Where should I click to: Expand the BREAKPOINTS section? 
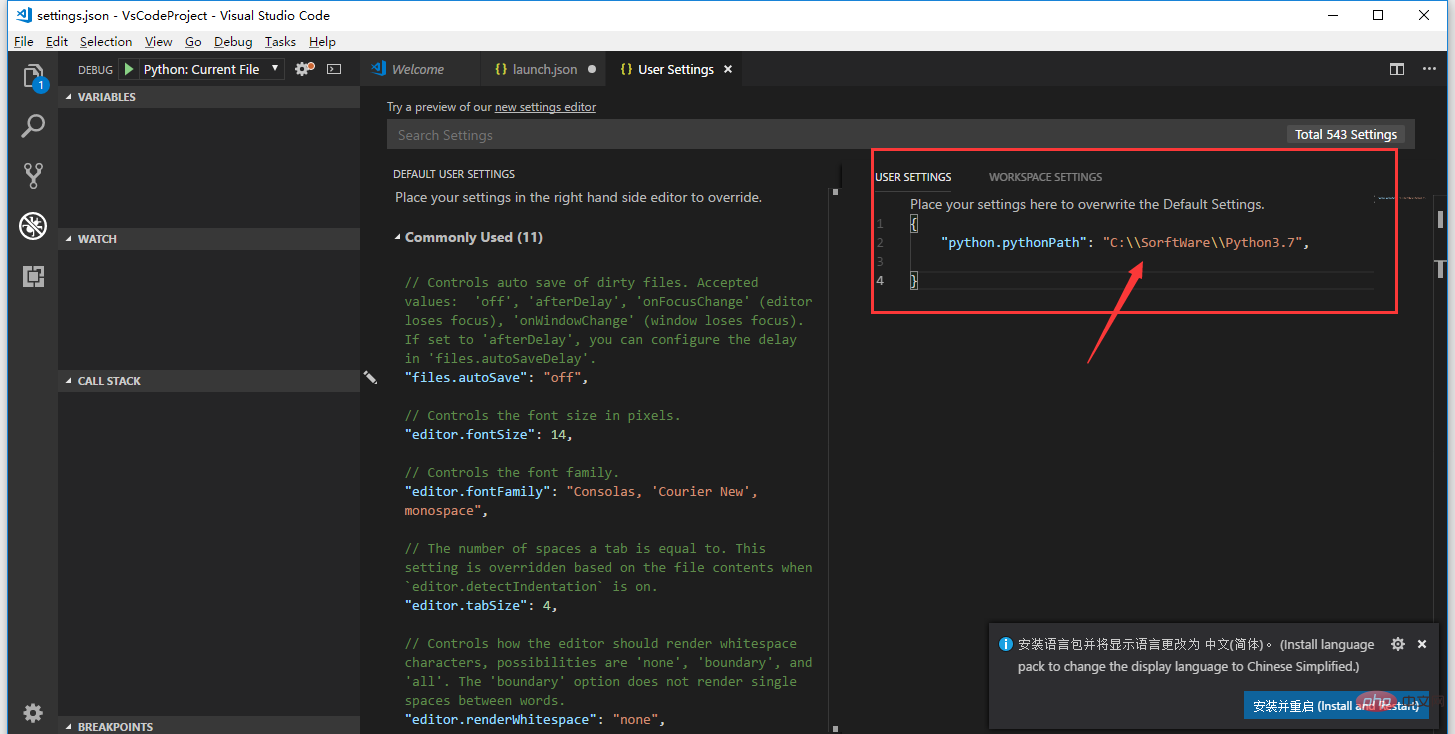pyautogui.click(x=208, y=726)
